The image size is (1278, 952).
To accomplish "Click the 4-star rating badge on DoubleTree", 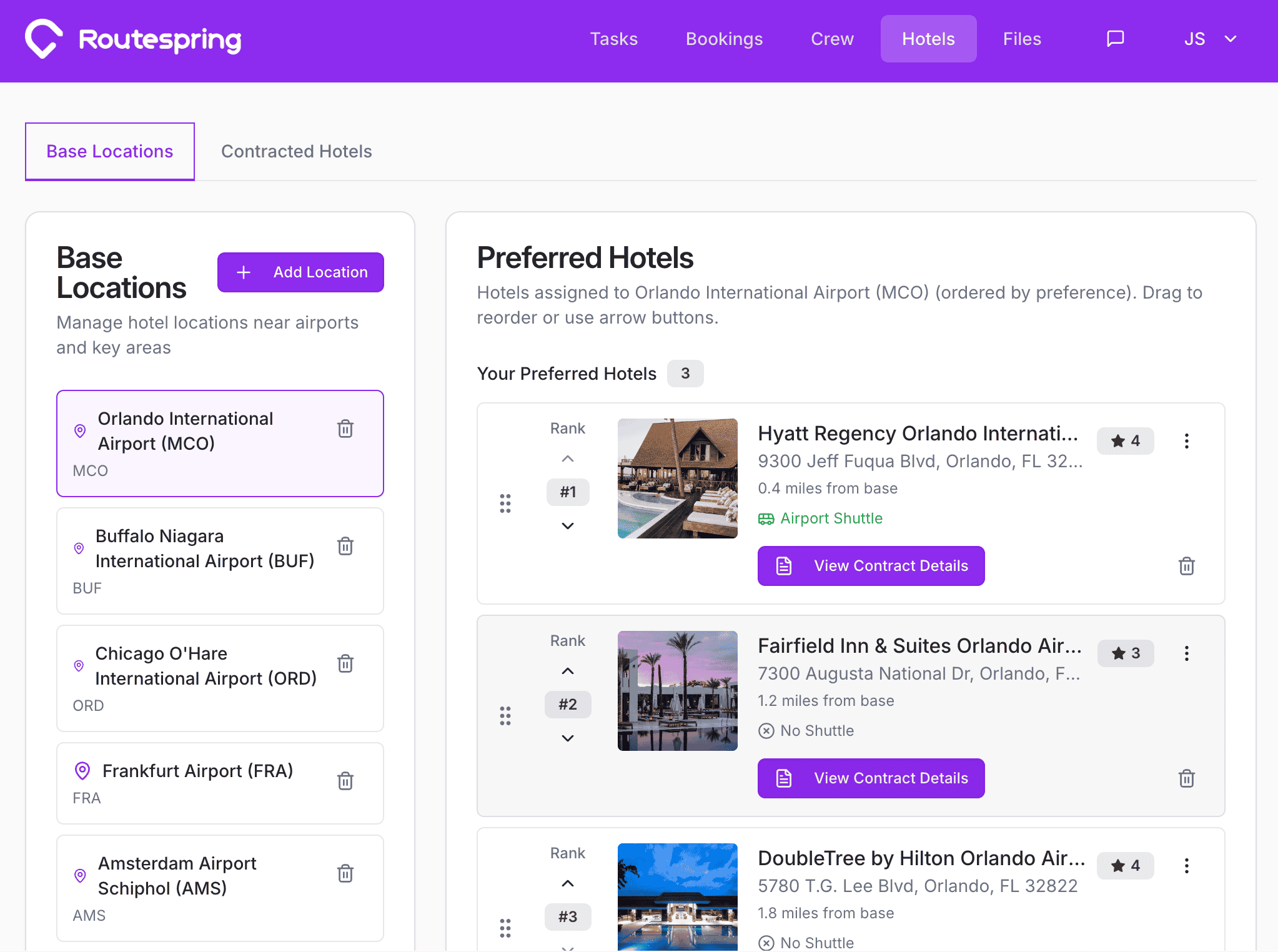I will (1125, 866).
